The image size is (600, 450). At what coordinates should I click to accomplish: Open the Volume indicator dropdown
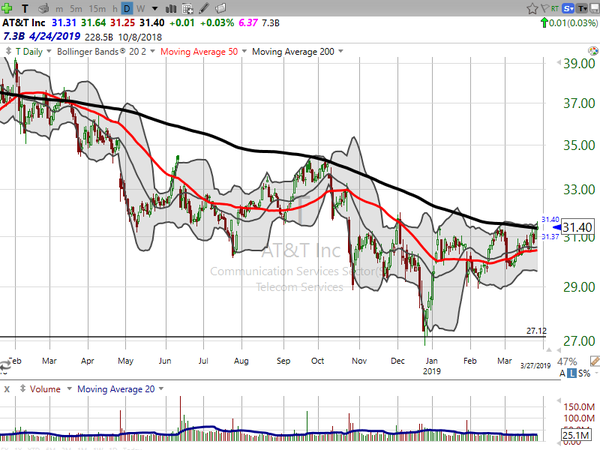69,389
